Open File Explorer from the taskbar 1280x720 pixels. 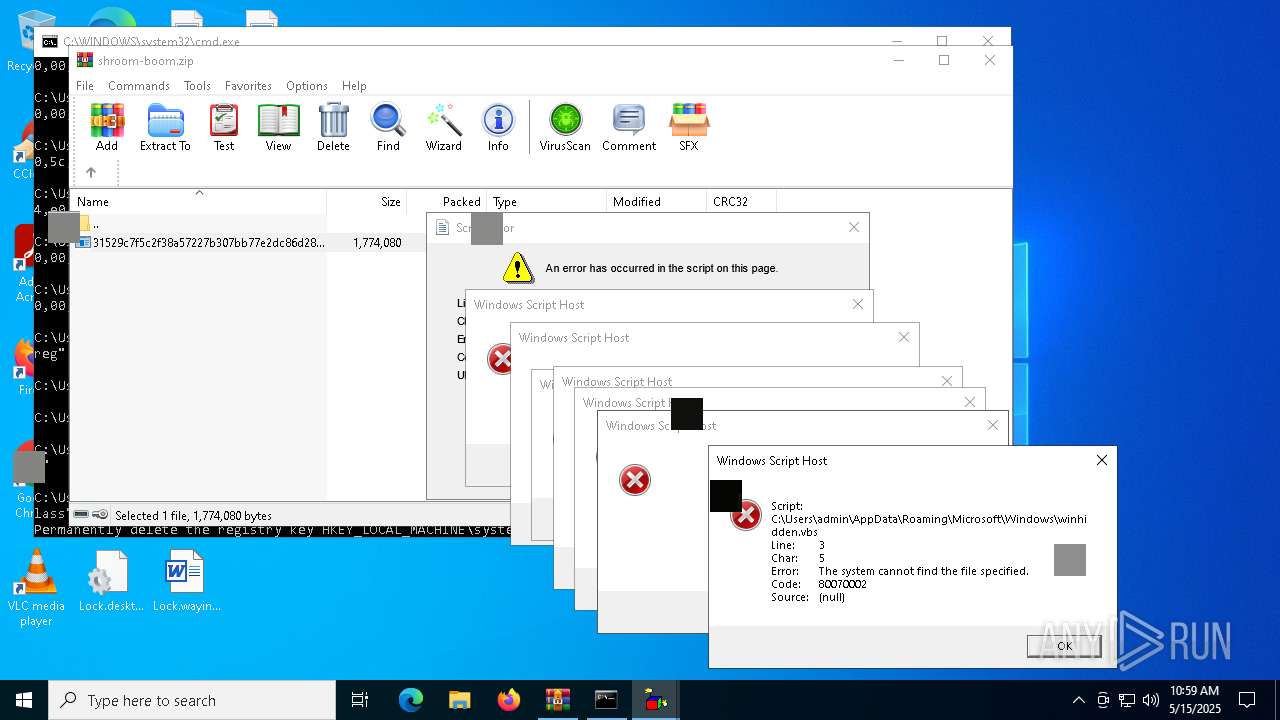click(x=459, y=700)
